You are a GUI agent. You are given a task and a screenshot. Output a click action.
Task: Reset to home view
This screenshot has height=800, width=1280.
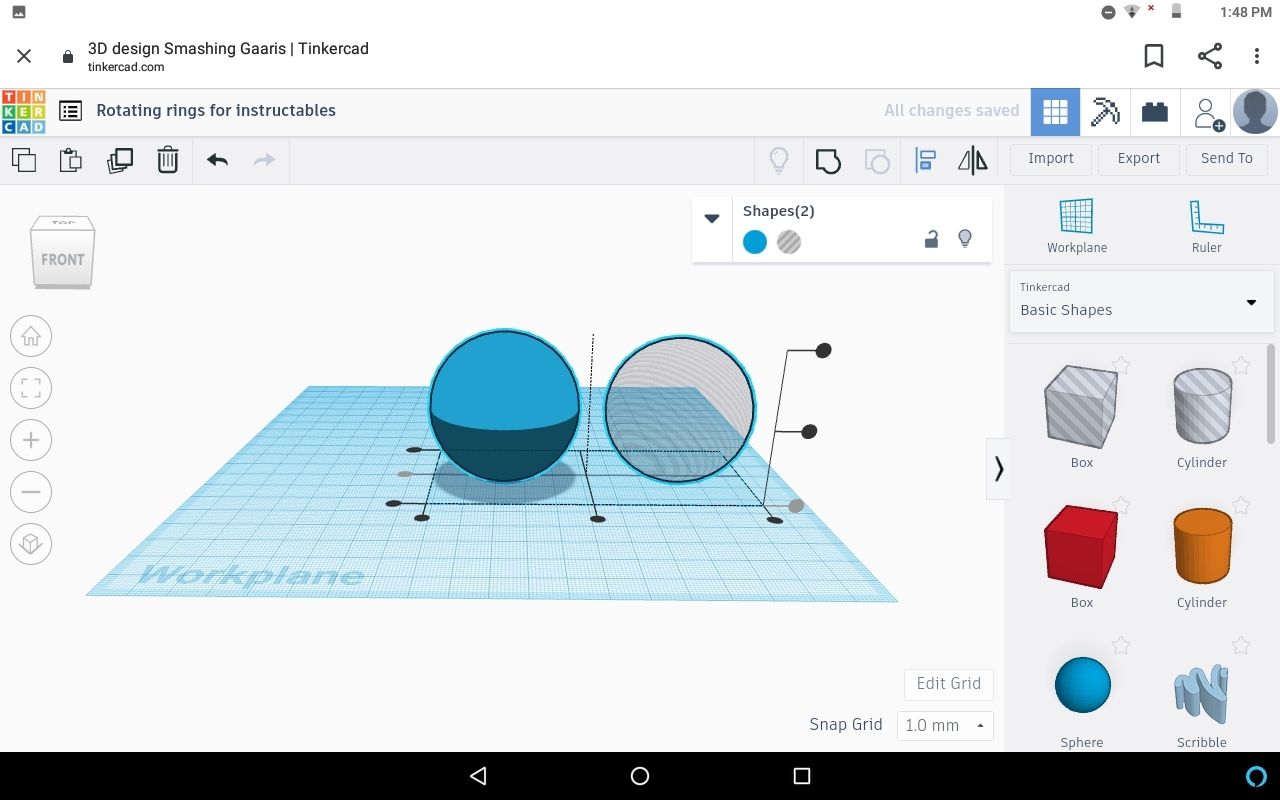click(x=31, y=336)
